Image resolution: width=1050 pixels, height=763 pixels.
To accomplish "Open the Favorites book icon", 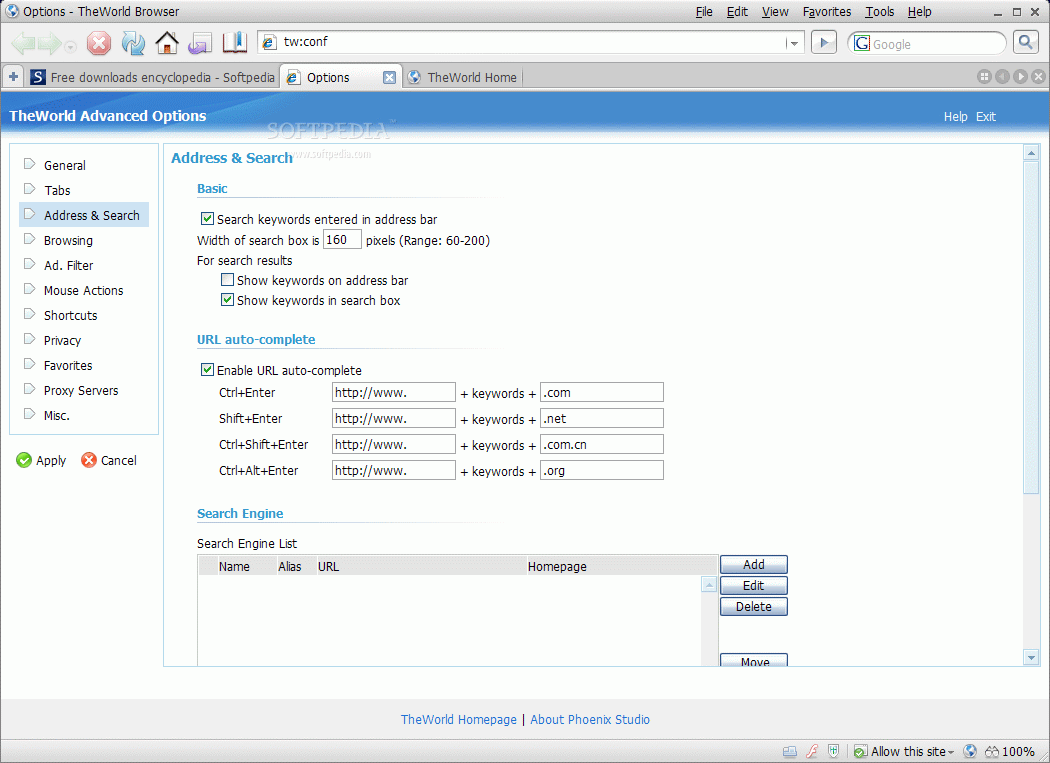I will (234, 43).
